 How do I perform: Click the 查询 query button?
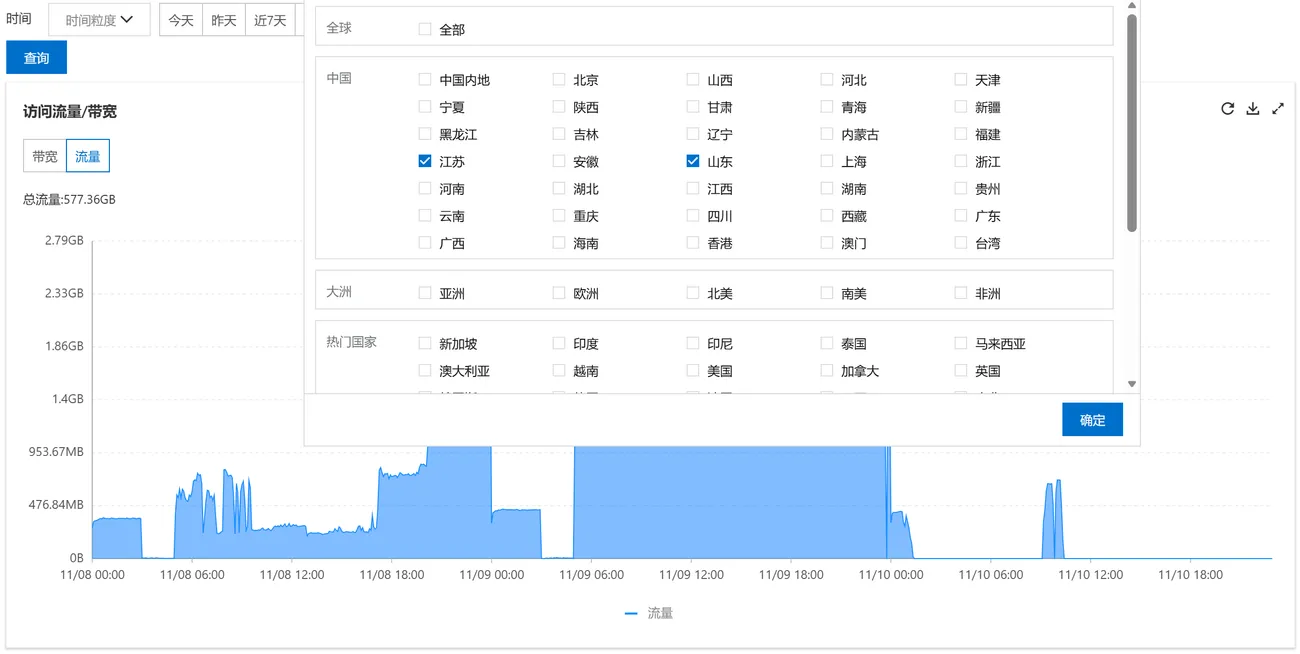tap(36, 58)
